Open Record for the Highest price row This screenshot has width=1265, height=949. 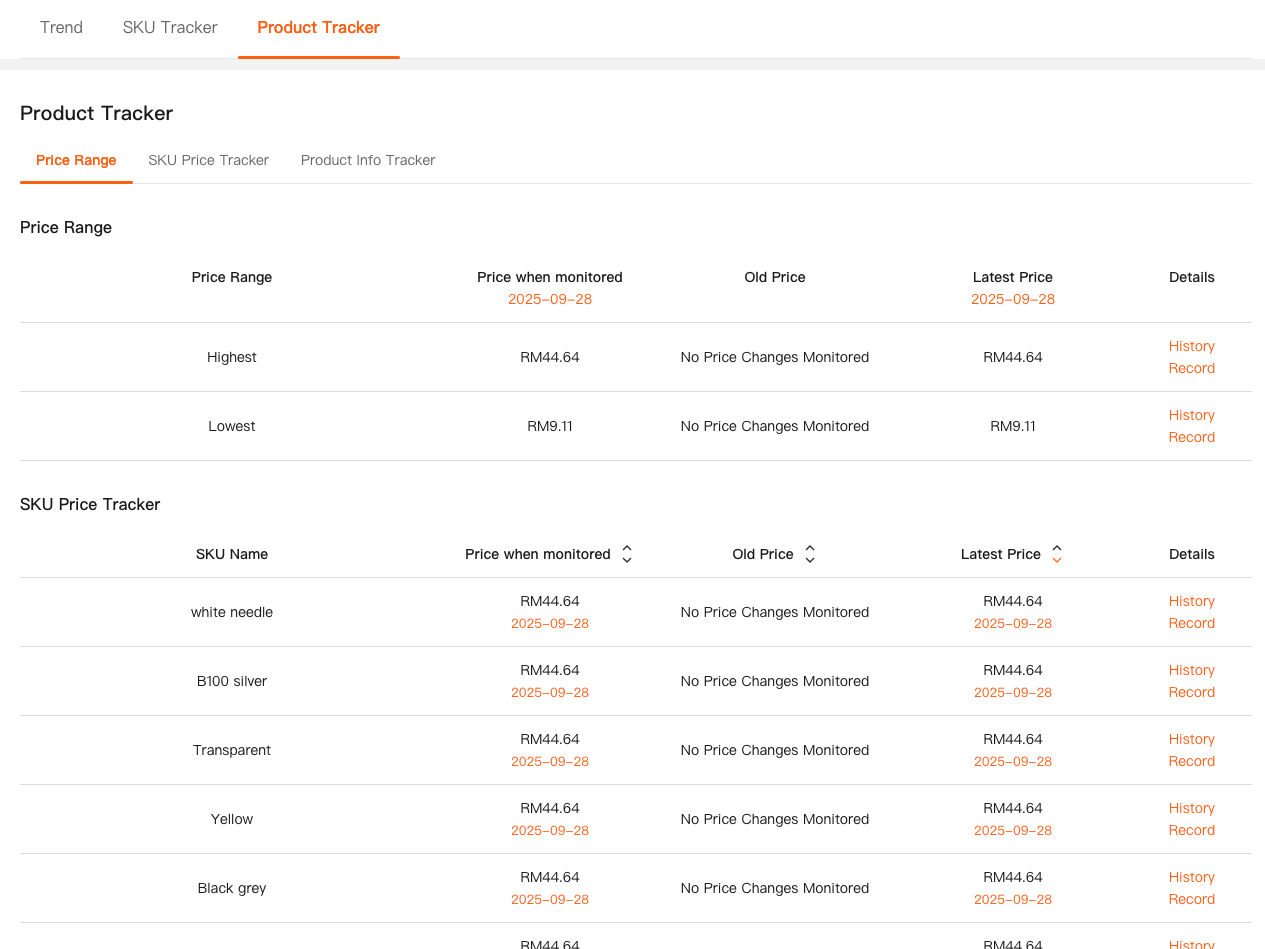1191,368
